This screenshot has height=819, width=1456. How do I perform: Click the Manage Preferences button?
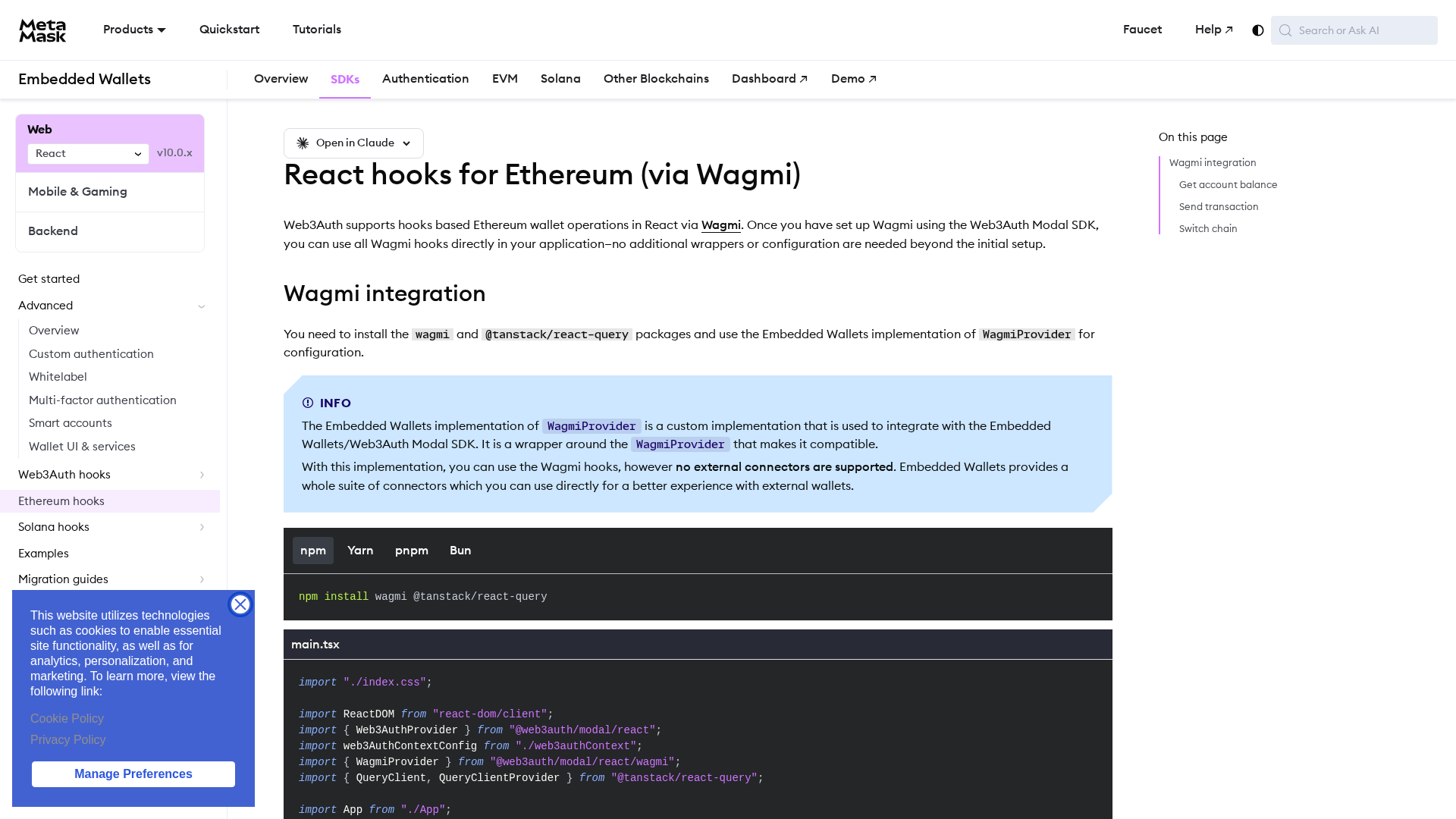[x=133, y=774]
